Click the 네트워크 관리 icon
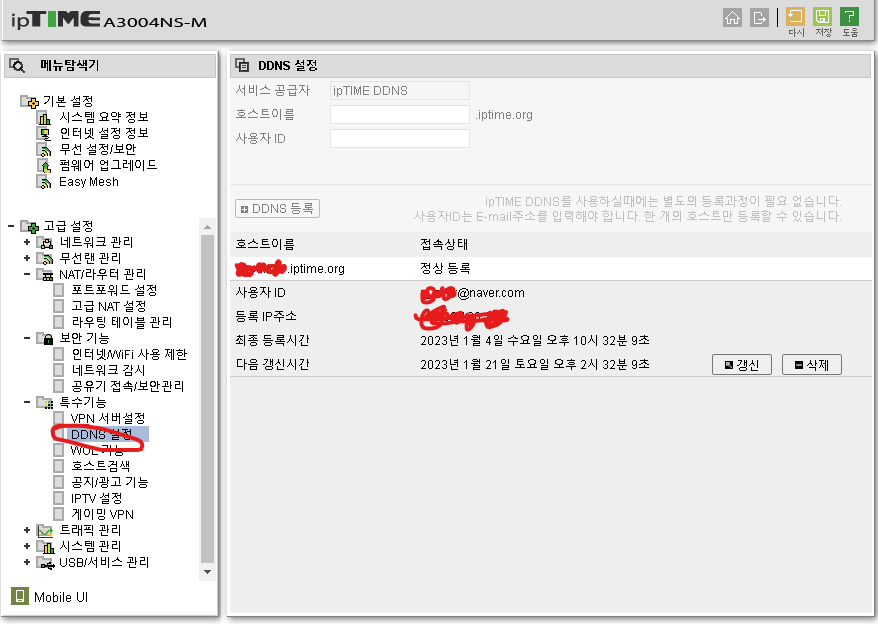The width and height of the screenshot is (878, 627). point(45,242)
